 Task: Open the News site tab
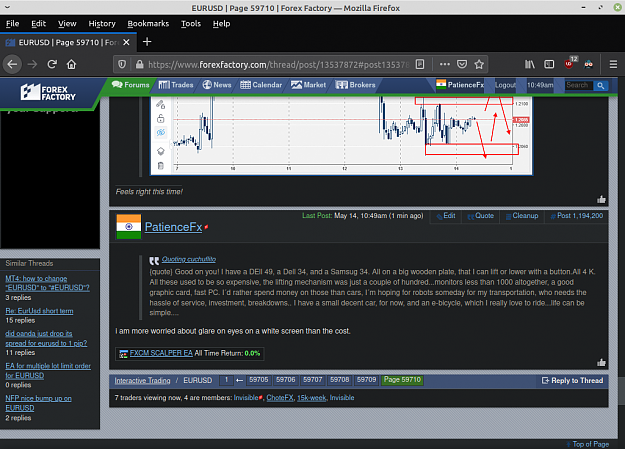pos(217,85)
